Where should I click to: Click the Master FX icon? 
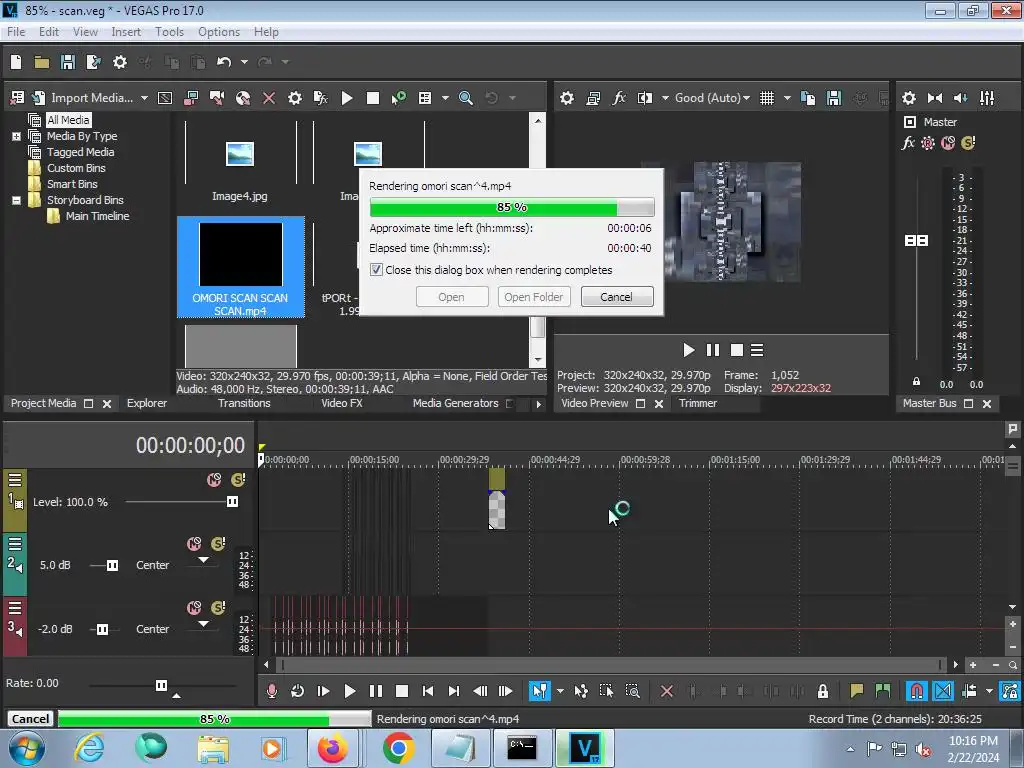pos(908,142)
